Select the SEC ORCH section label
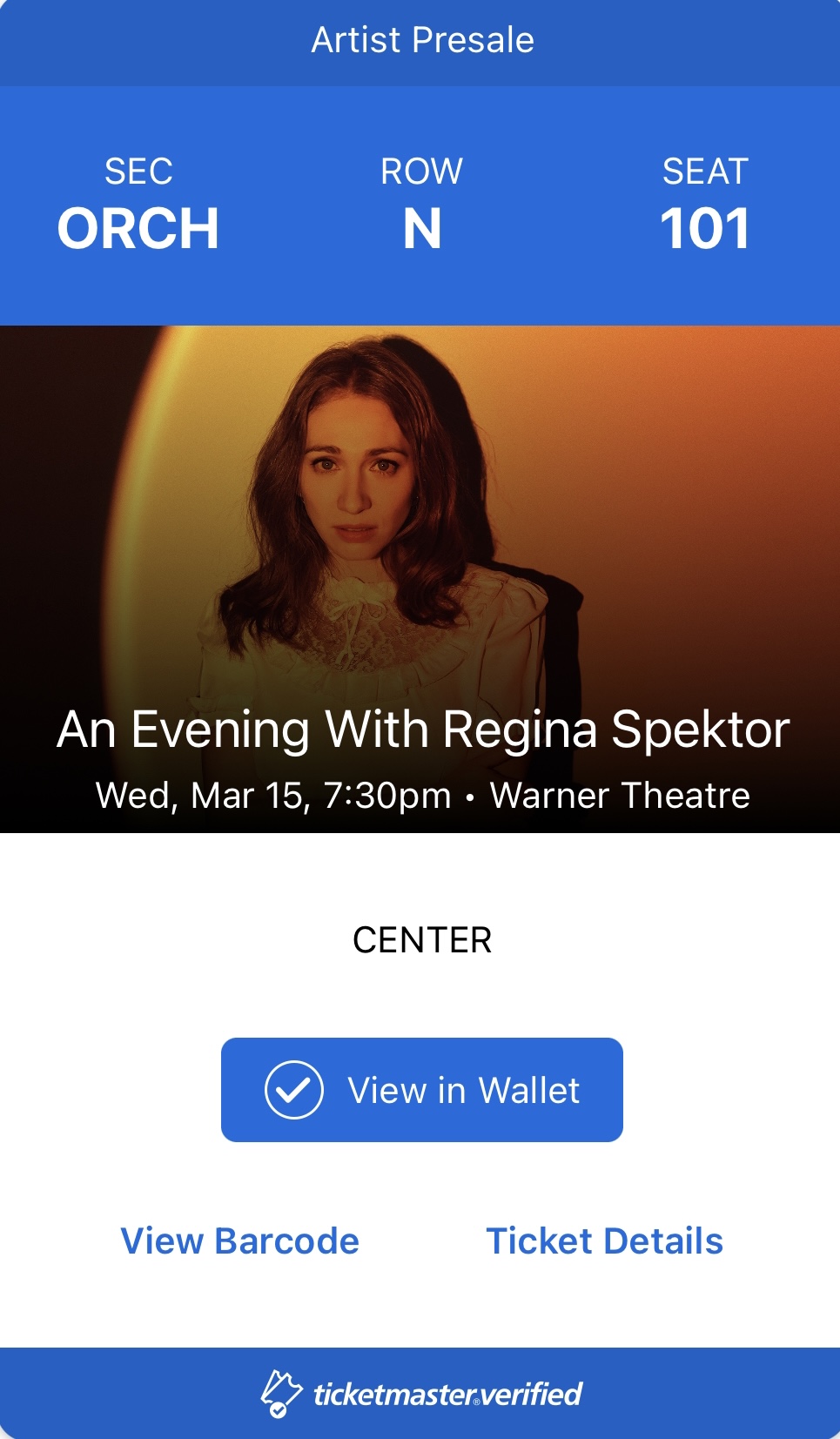The height and width of the screenshot is (1439, 840). (138, 205)
